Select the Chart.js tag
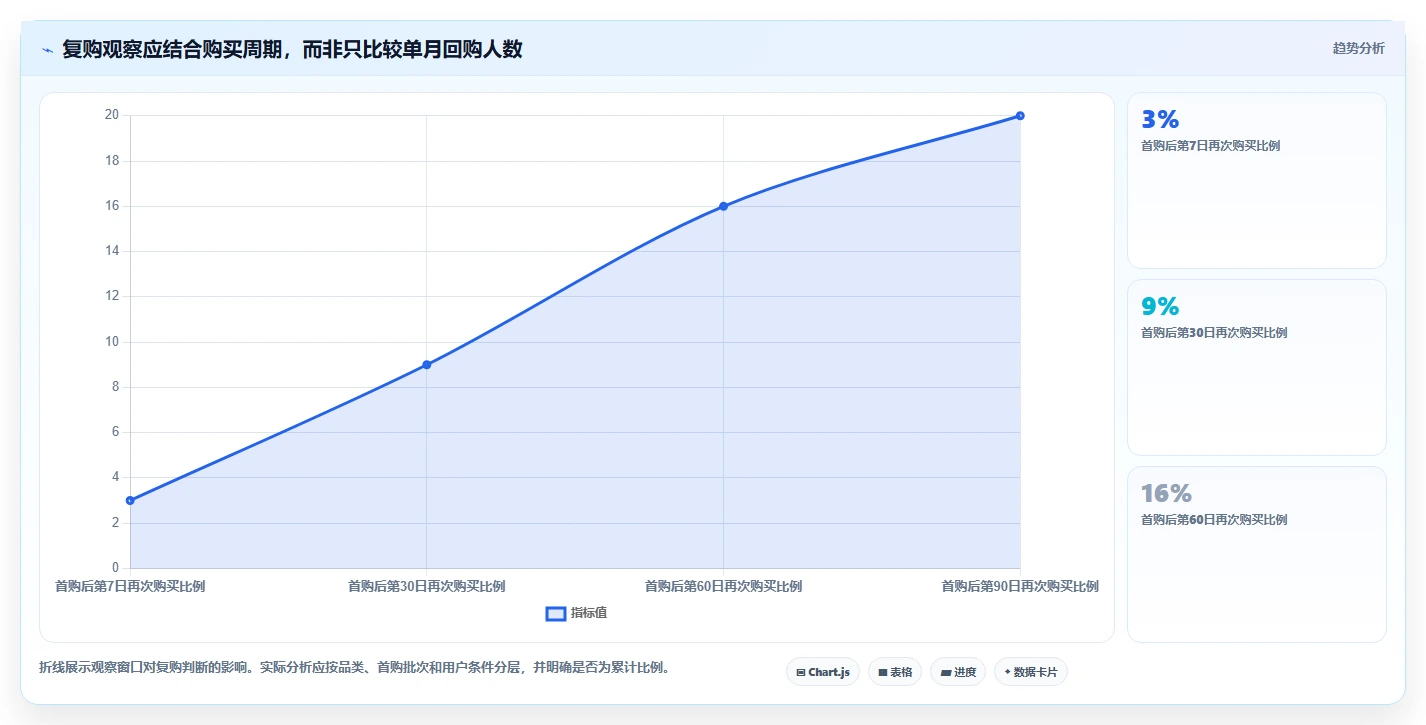The width and height of the screenshot is (1426, 725). 823,672
